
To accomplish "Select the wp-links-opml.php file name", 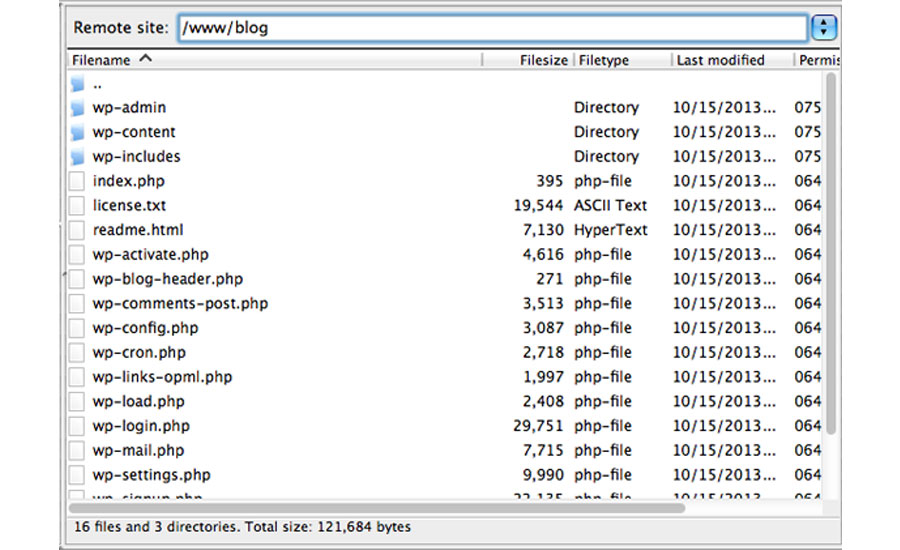I will [x=162, y=377].
